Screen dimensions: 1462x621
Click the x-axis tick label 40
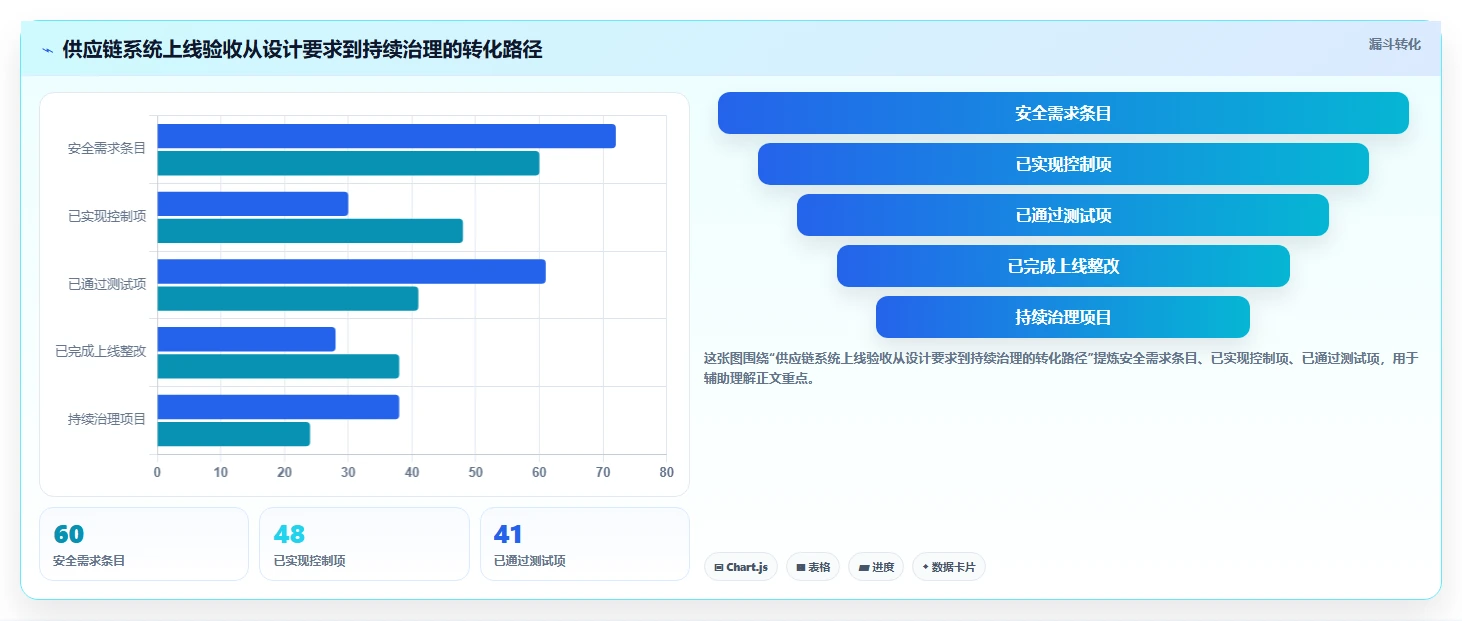pos(412,473)
